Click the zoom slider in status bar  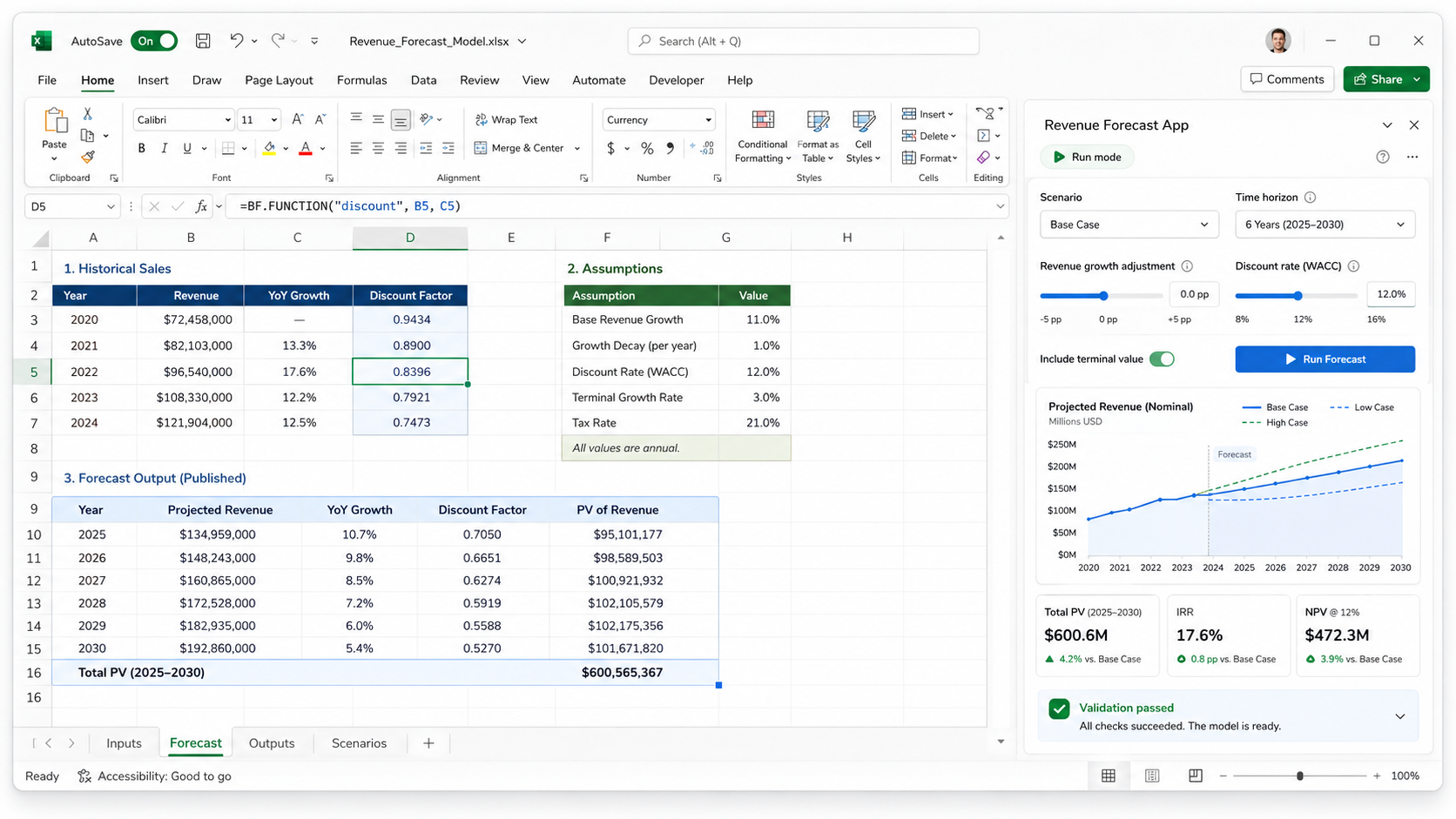[x=1300, y=775]
